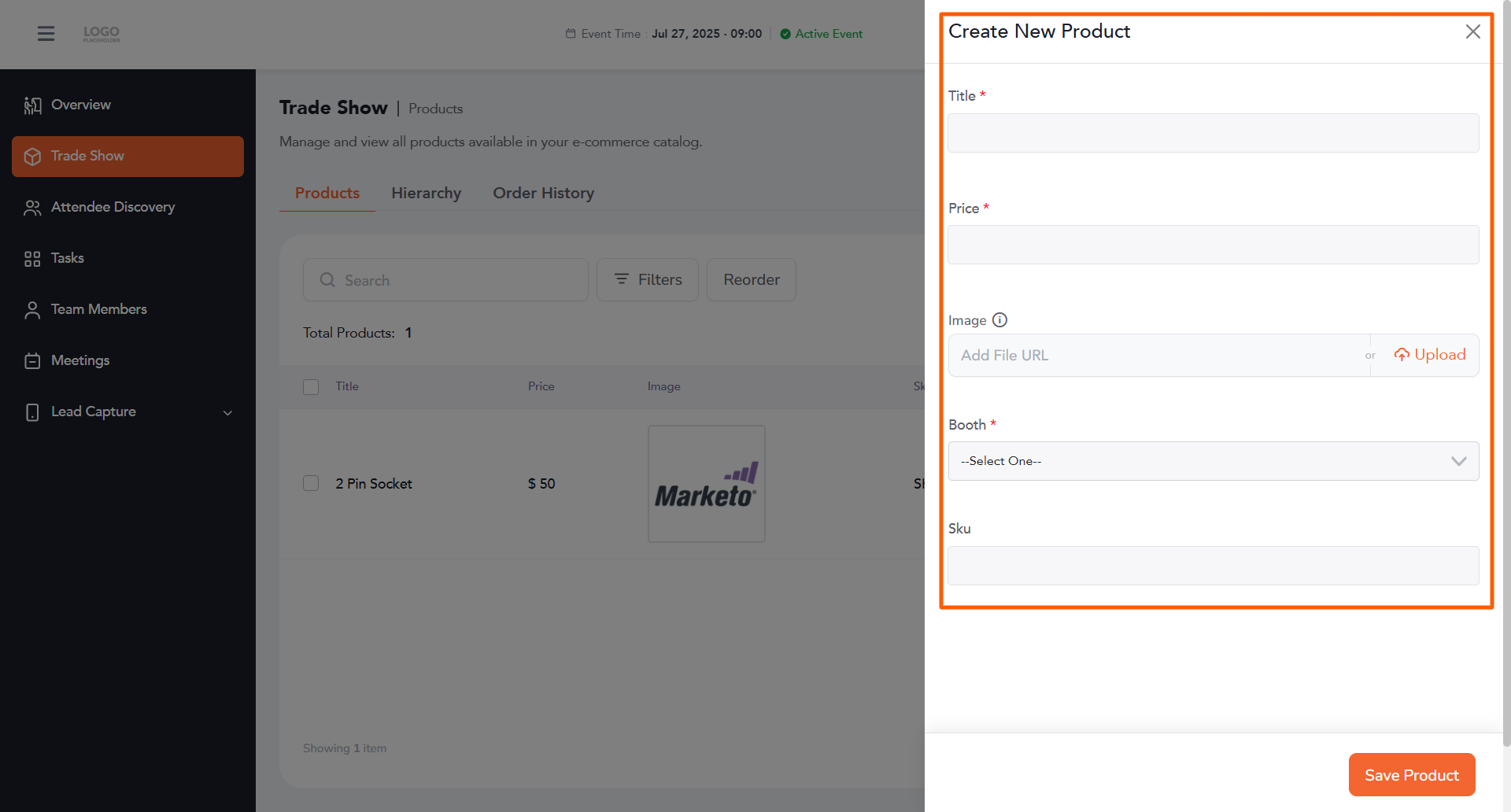Expand the Lead Capture sidebar chevron
Screen dimensions: 1511x812
click(x=227, y=413)
